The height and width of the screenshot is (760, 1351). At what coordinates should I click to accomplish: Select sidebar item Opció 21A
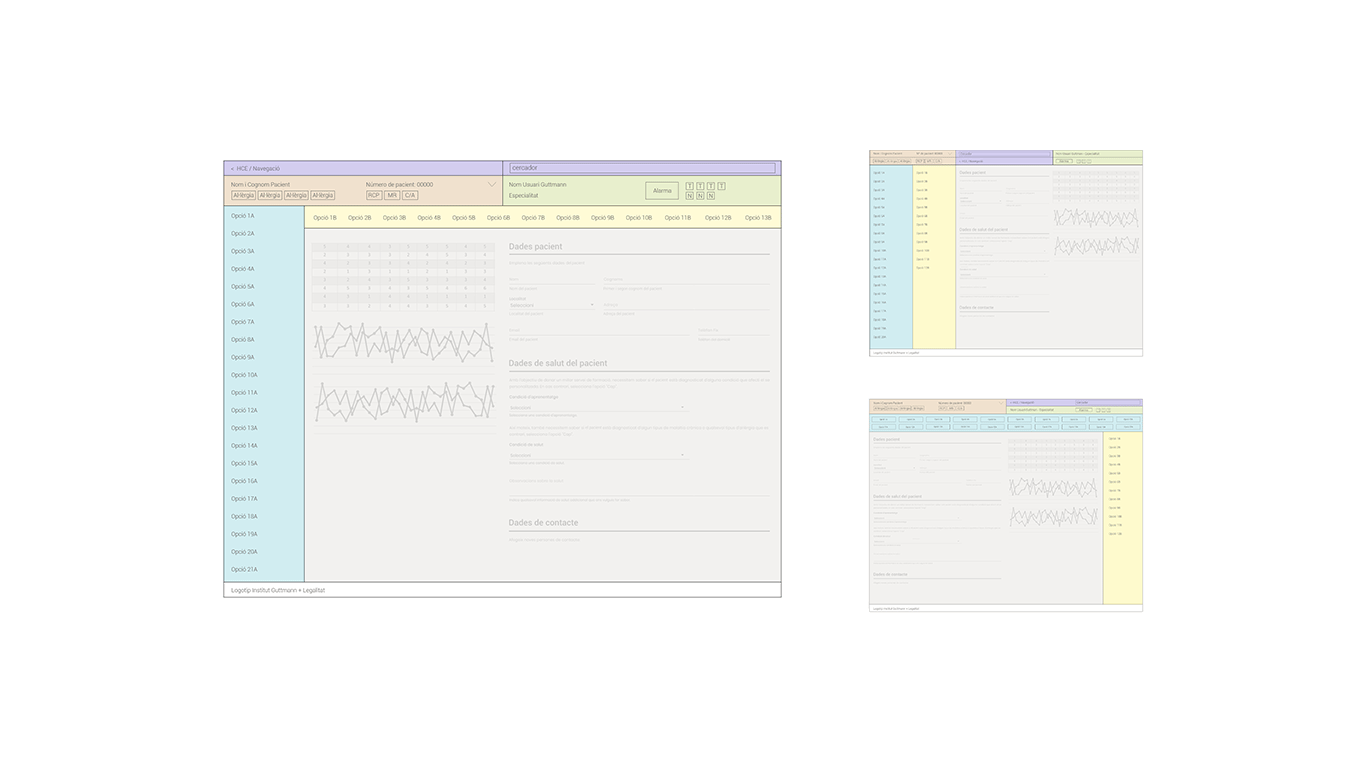(x=244, y=570)
